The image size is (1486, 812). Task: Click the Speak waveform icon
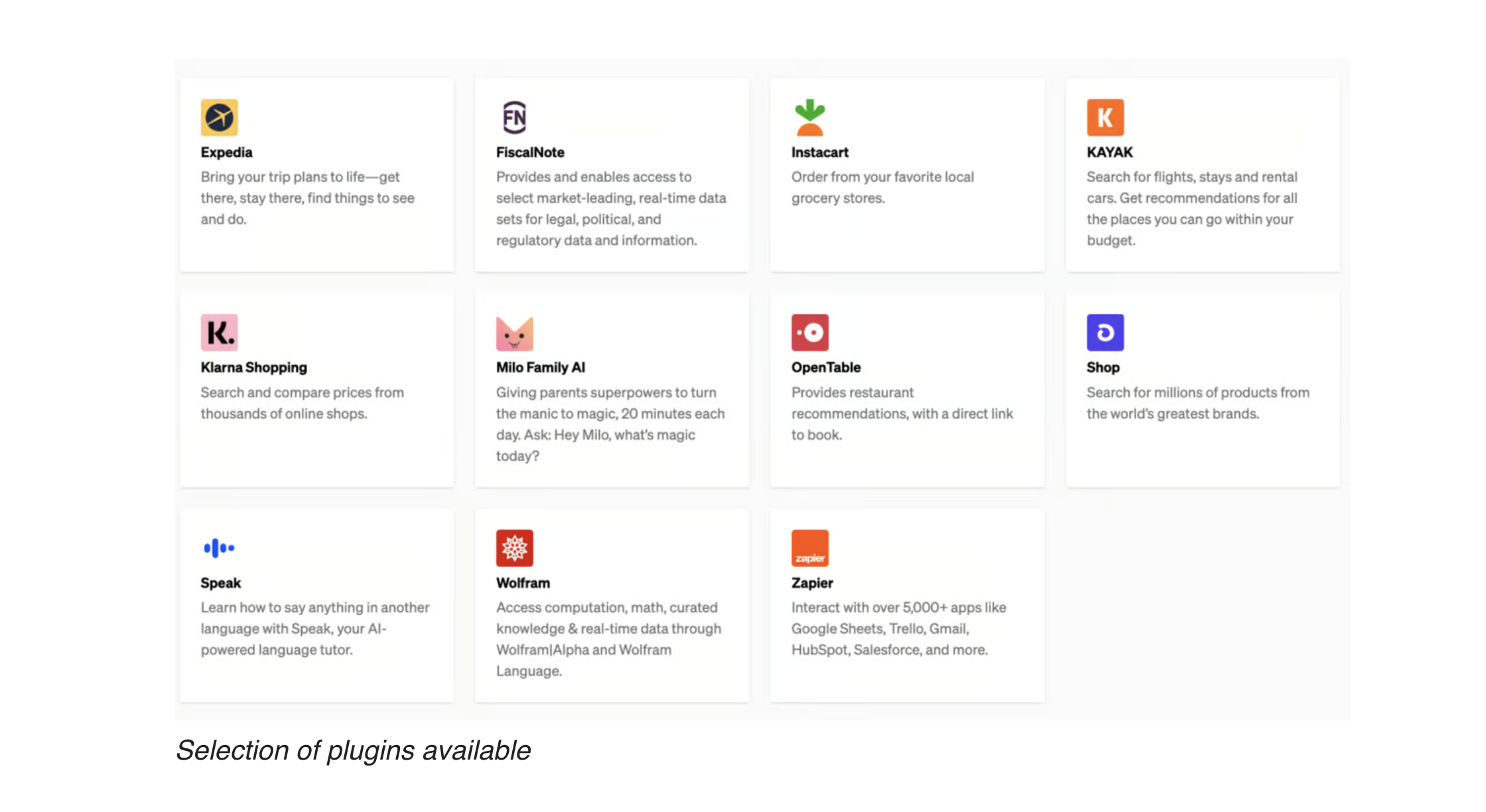tap(219, 547)
